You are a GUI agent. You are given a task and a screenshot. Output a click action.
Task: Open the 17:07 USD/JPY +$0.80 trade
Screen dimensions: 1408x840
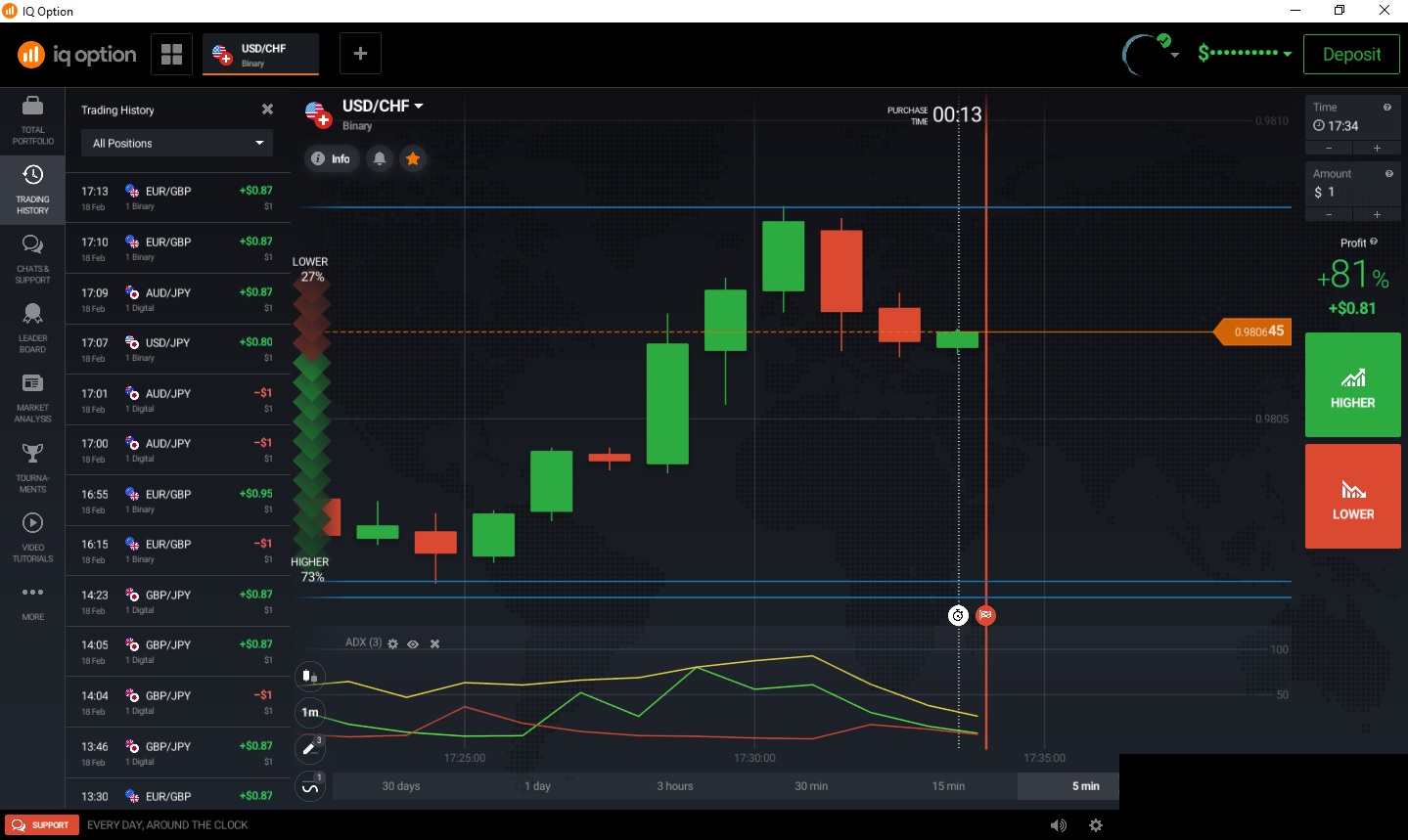tap(177, 349)
